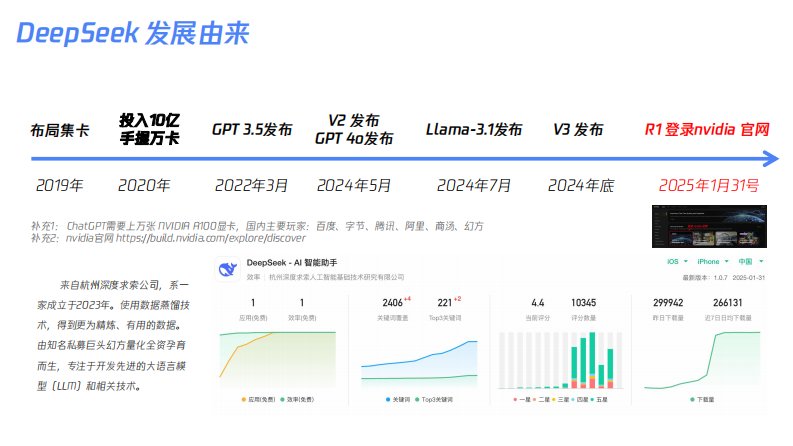
Task: Click the DeepSeek - AI 智能助手 title
Action: point(302,263)
